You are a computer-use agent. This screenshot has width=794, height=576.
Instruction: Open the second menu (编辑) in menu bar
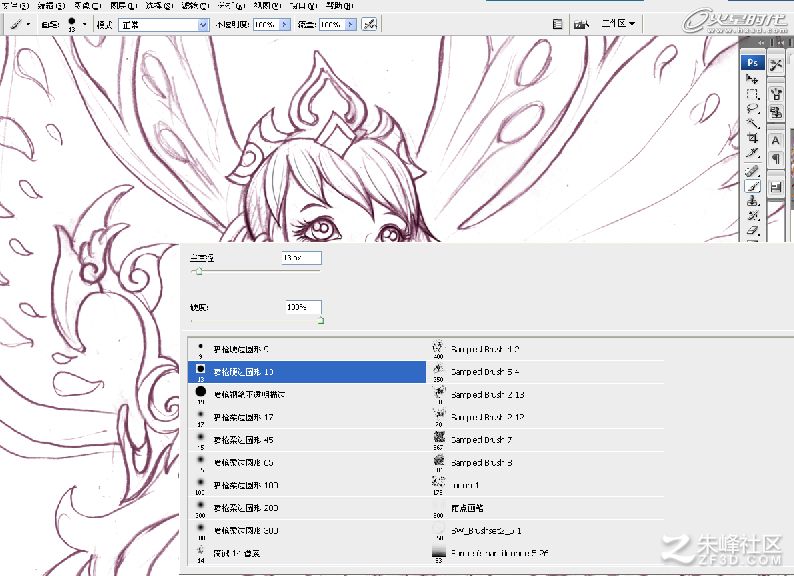coord(51,6)
